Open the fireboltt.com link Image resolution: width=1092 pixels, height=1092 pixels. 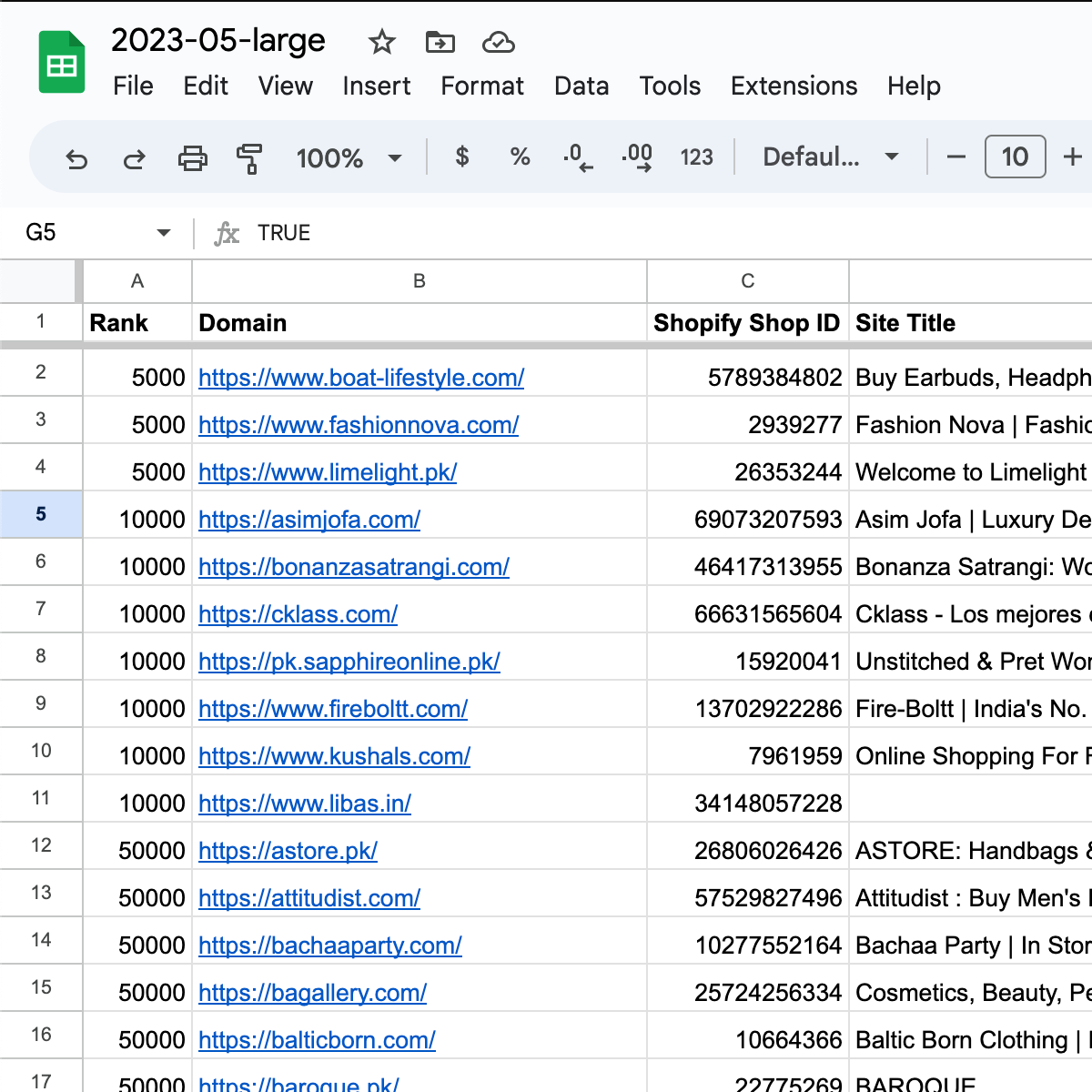333,709
